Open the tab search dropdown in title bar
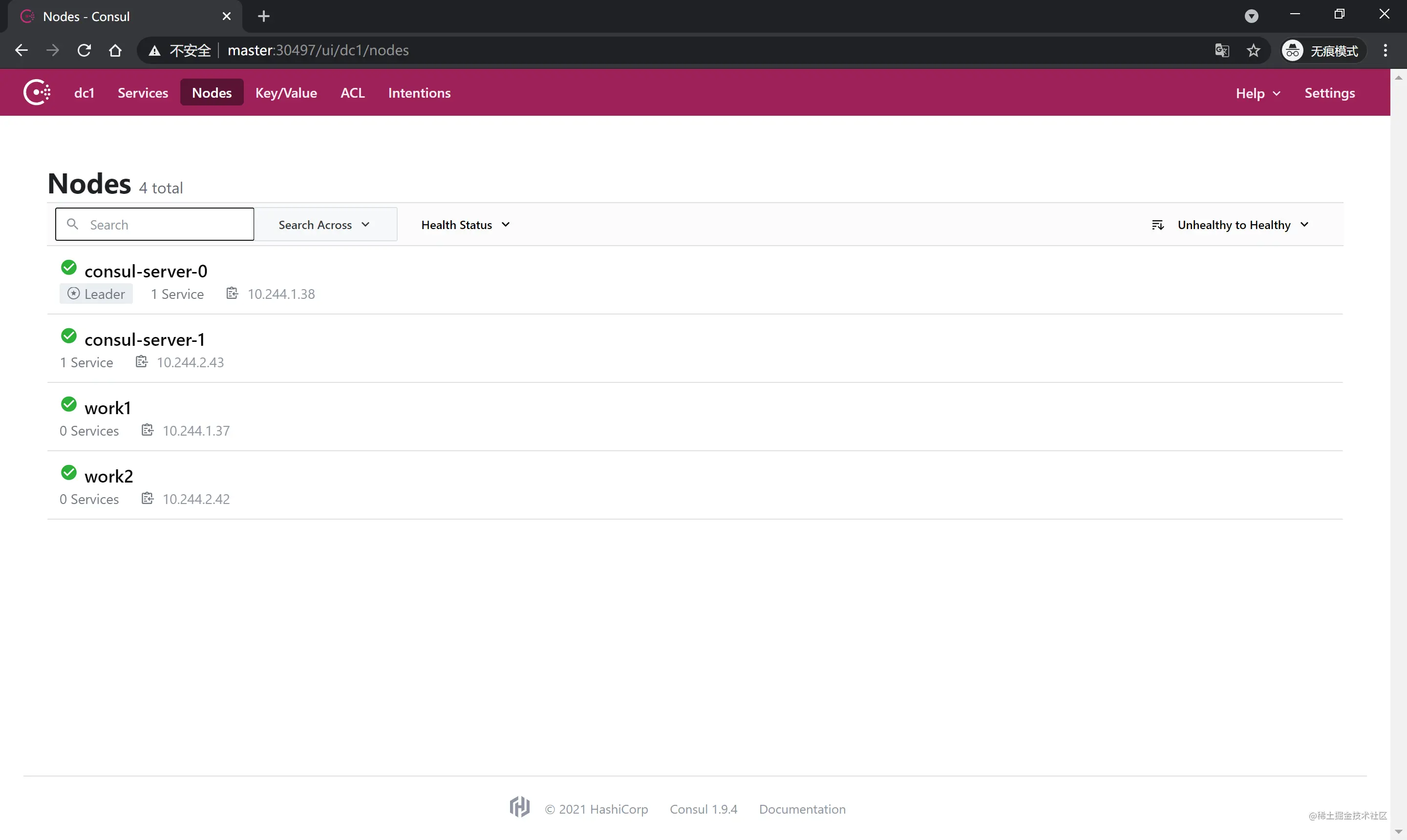Screen dimensions: 1407x840 coord(1252,17)
